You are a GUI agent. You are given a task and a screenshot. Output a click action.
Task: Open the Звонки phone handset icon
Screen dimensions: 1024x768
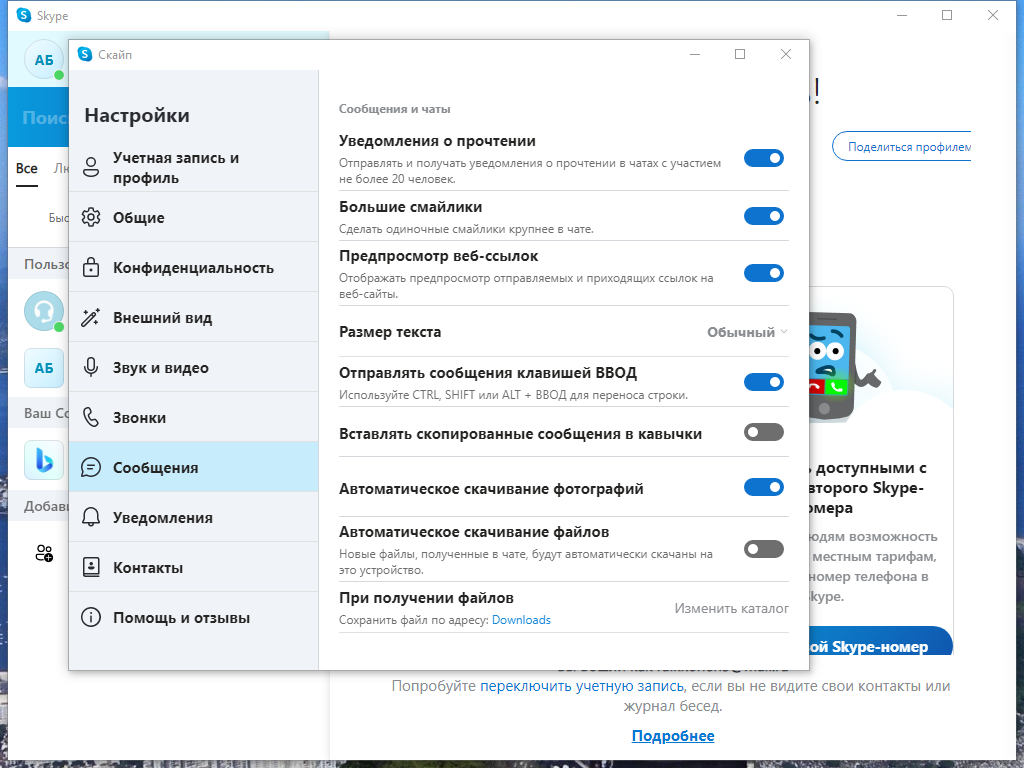91,417
